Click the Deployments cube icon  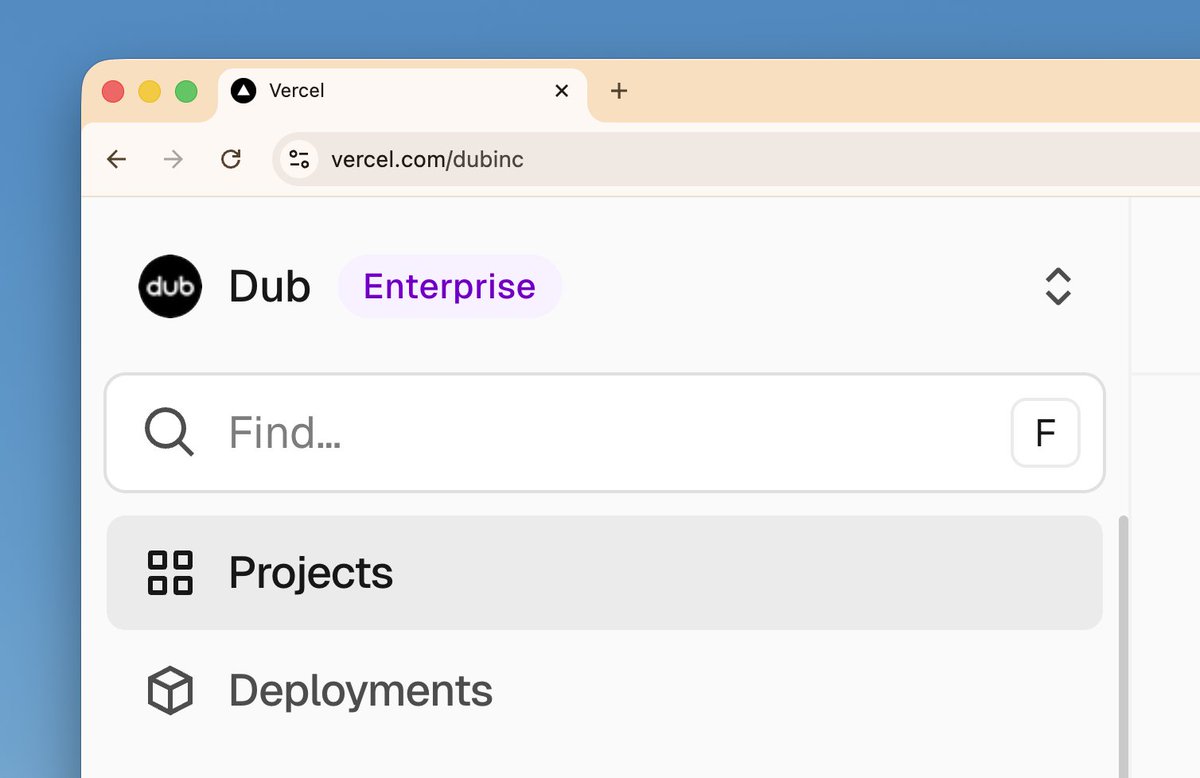pos(170,691)
